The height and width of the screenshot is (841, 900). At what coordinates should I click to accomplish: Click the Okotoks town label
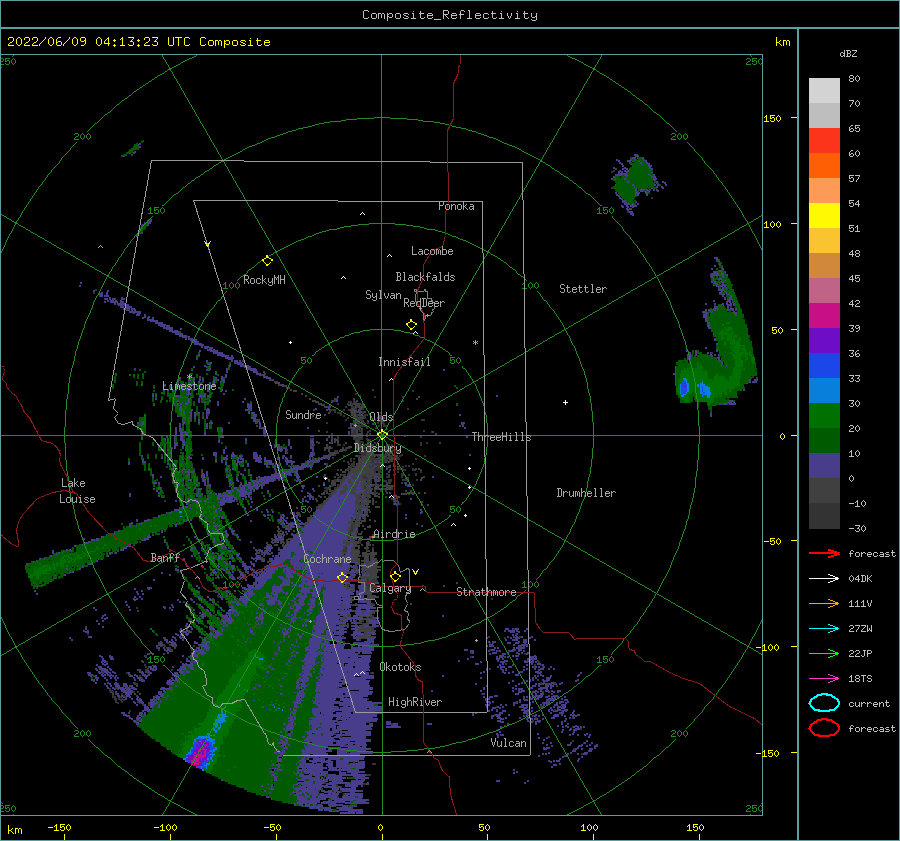tap(400, 667)
